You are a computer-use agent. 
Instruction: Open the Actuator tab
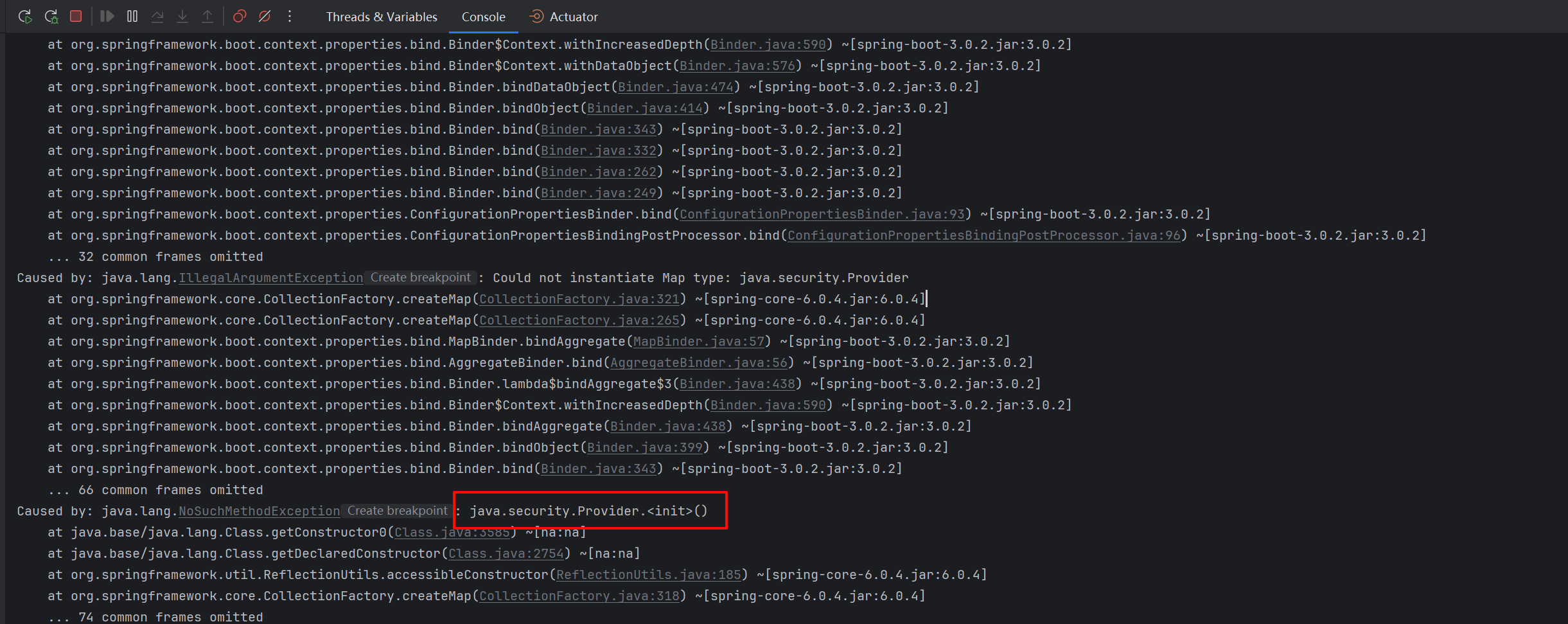[x=564, y=17]
